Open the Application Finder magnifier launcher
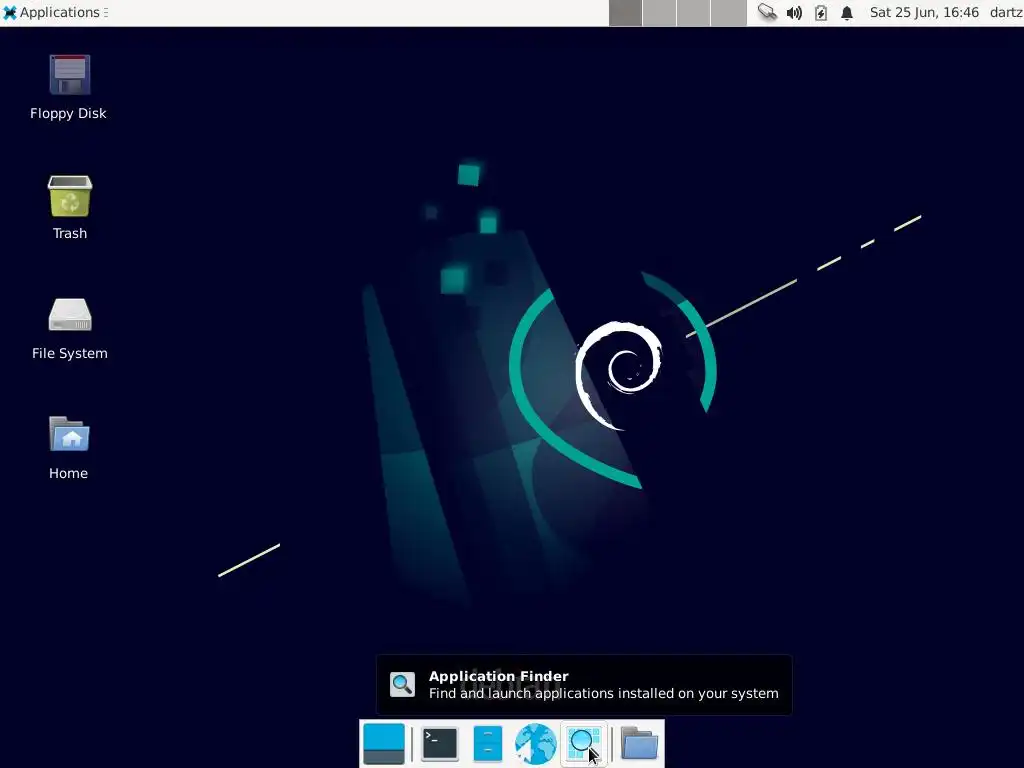The height and width of the screenshot is (768, 1024). [584, 744]
